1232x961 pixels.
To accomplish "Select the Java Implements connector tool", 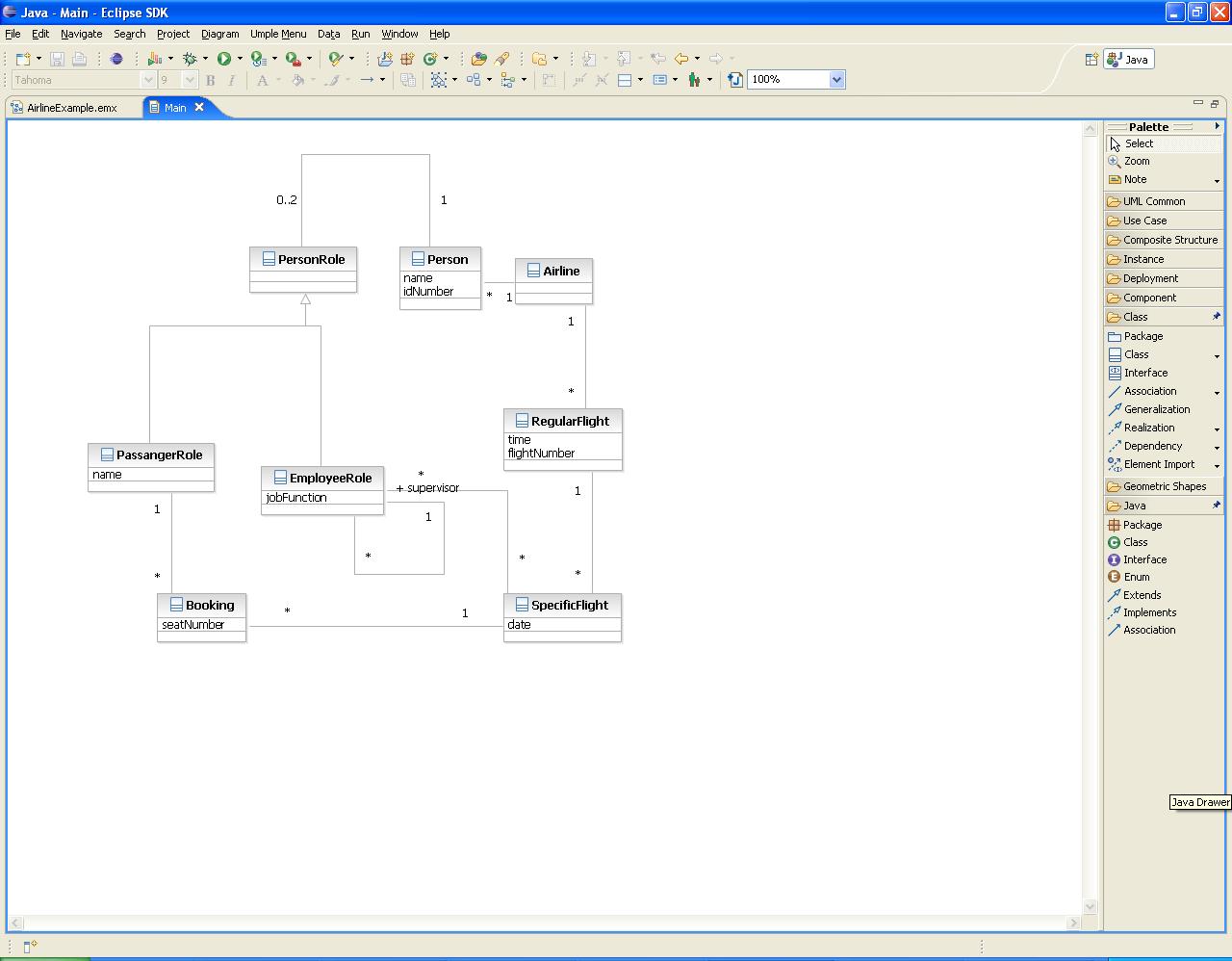I will tap(1149, 612).
